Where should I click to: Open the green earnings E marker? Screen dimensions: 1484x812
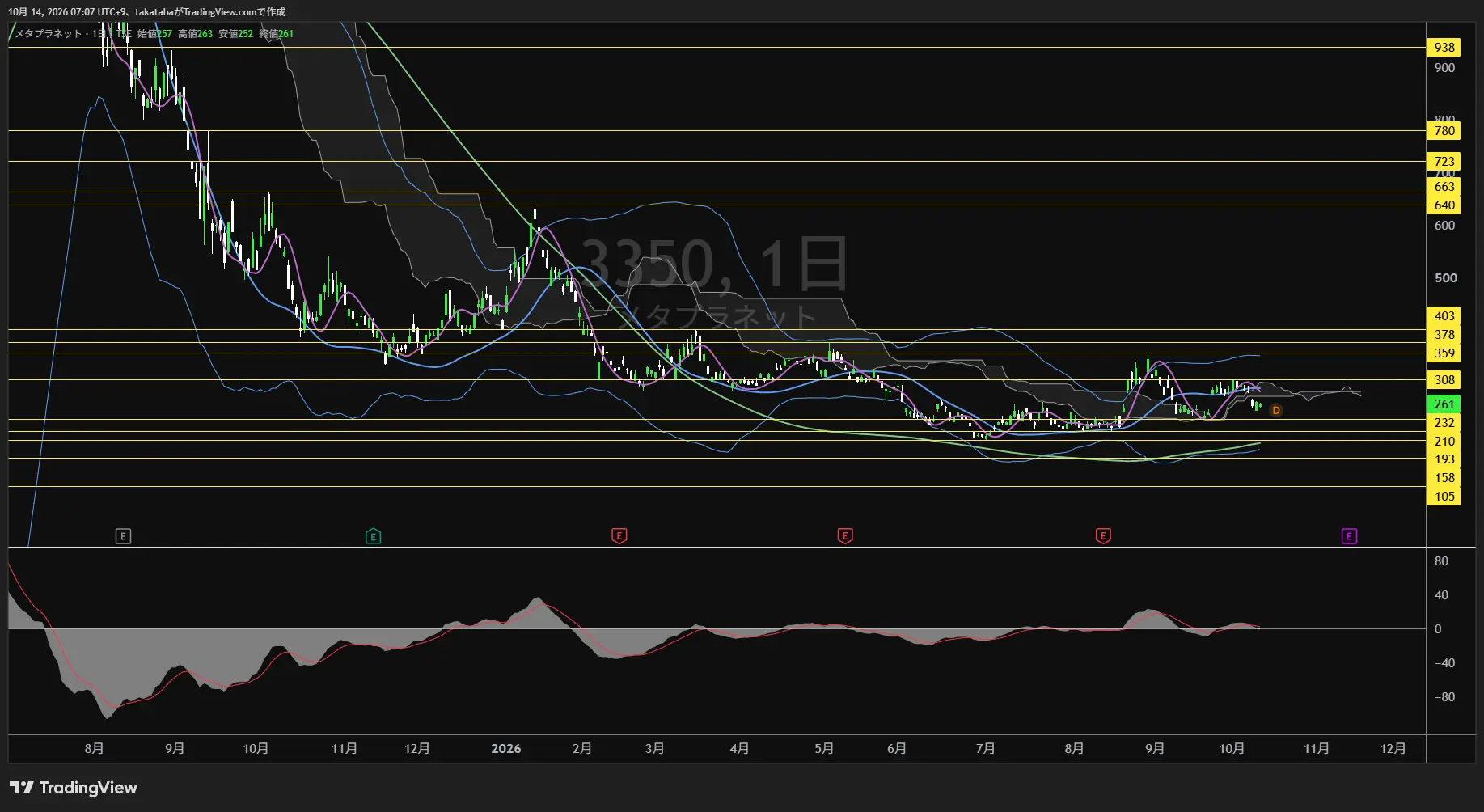pos(373,536)
